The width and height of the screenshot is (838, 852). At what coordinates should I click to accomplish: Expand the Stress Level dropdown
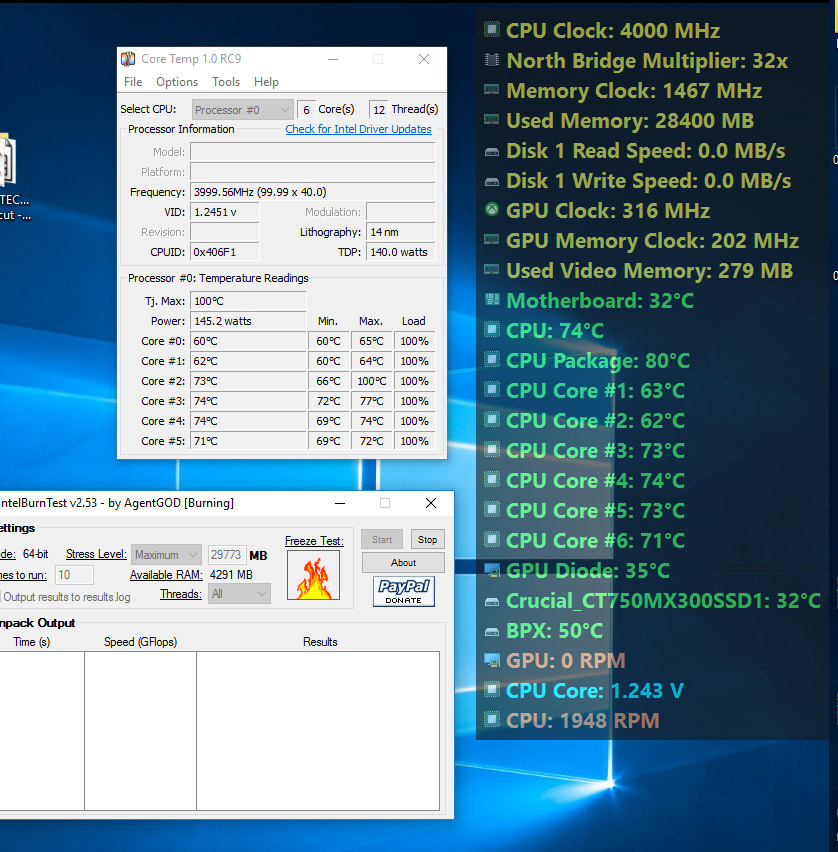167,555
